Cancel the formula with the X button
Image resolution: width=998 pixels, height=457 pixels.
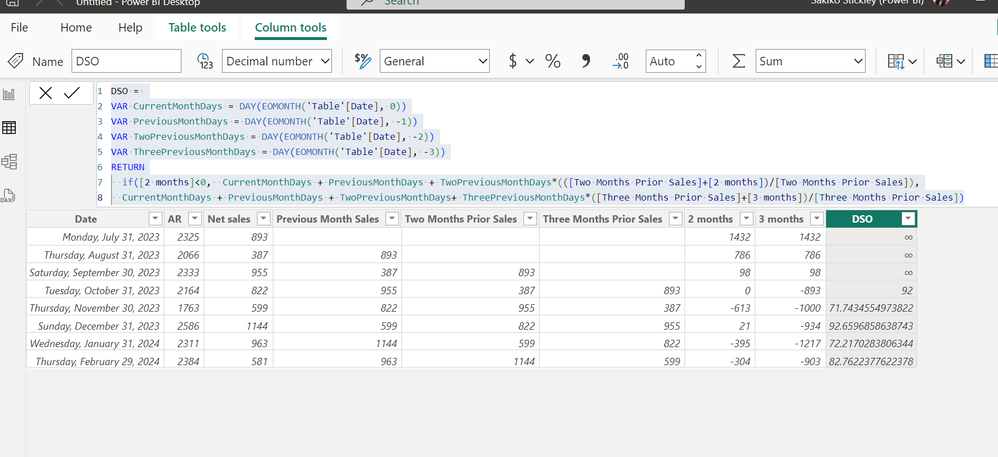pos(45,93)
